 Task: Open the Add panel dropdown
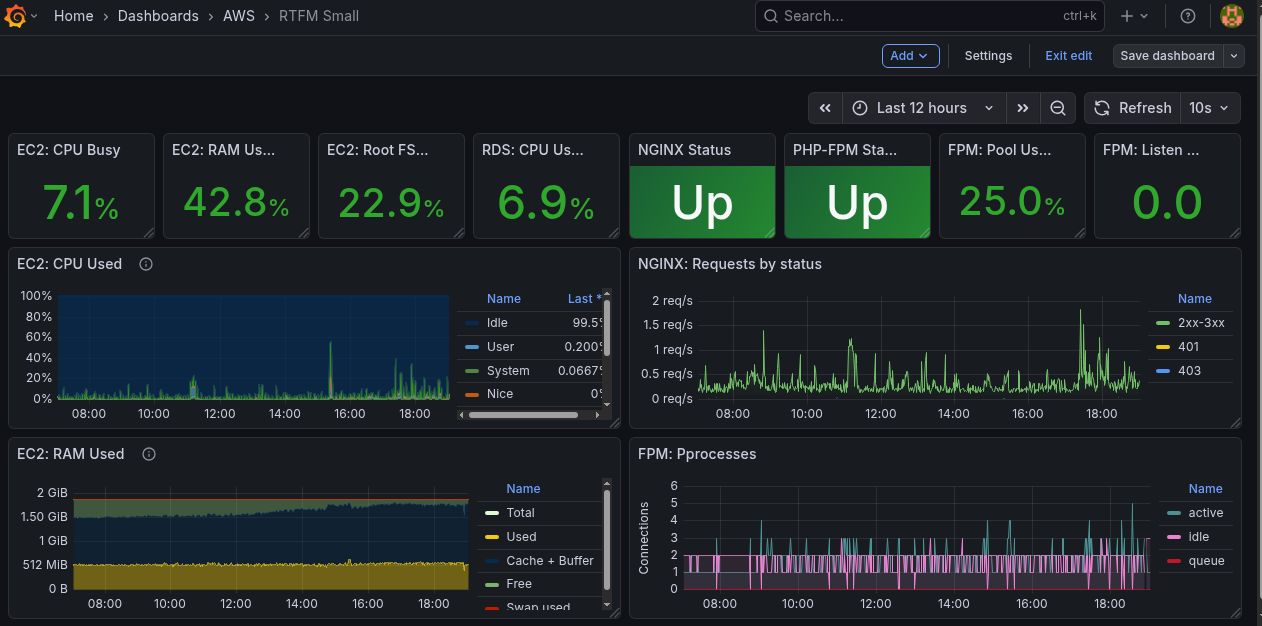point(910,56)
